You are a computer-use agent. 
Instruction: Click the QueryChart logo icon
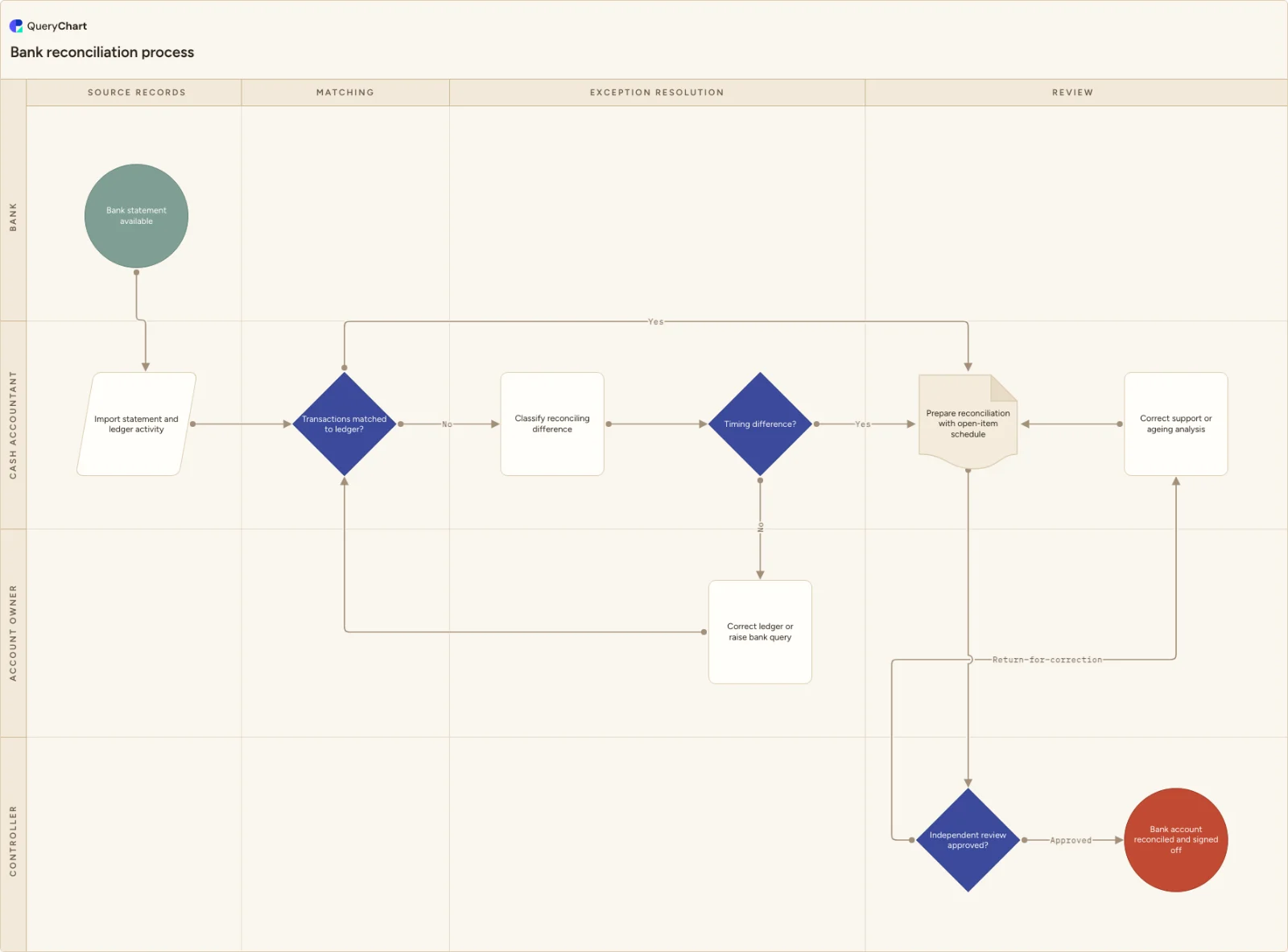click(16, 26)
